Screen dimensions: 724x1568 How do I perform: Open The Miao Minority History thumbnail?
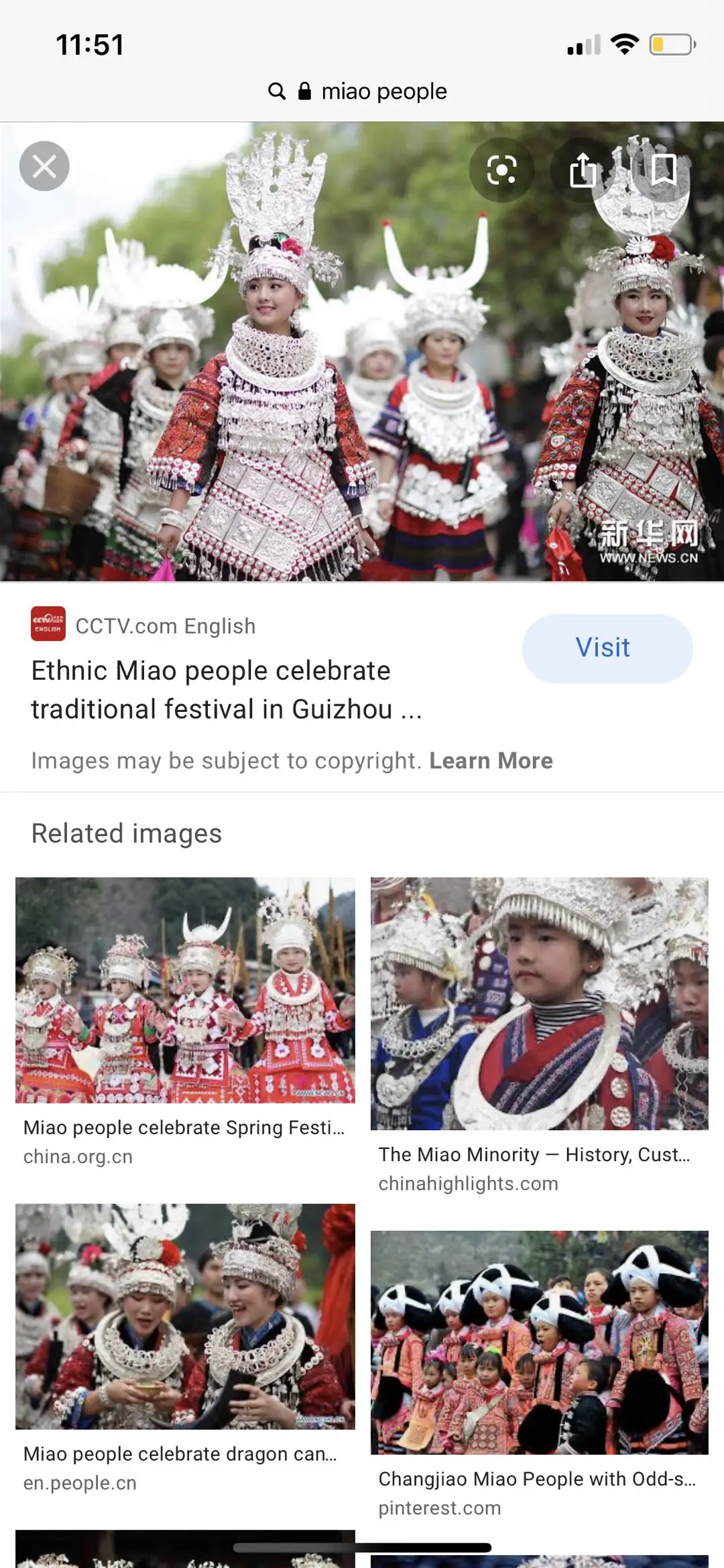pyautogui.click(x=540, y=1004)
